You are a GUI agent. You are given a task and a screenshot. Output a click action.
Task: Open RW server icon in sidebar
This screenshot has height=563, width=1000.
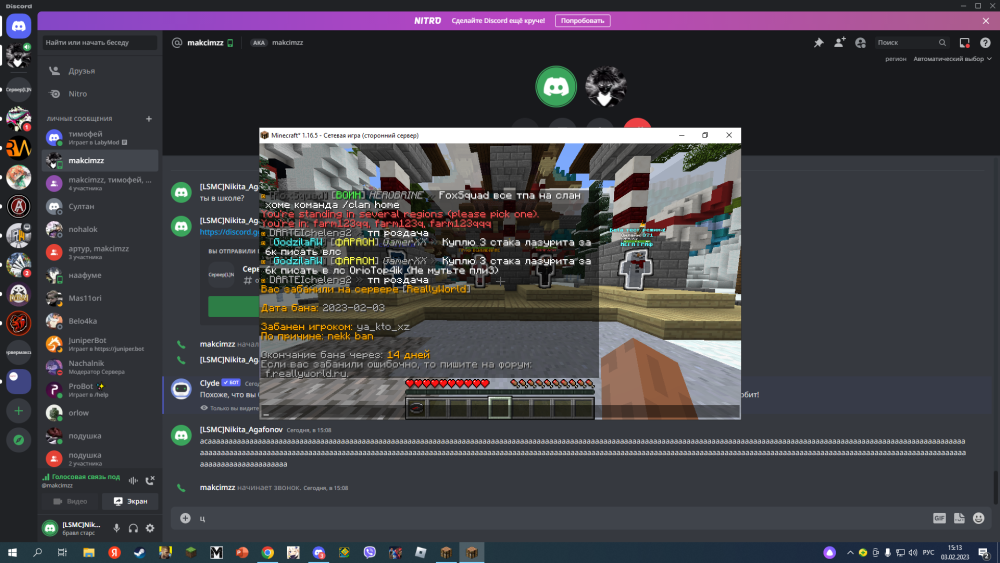[x=18, y=148]
